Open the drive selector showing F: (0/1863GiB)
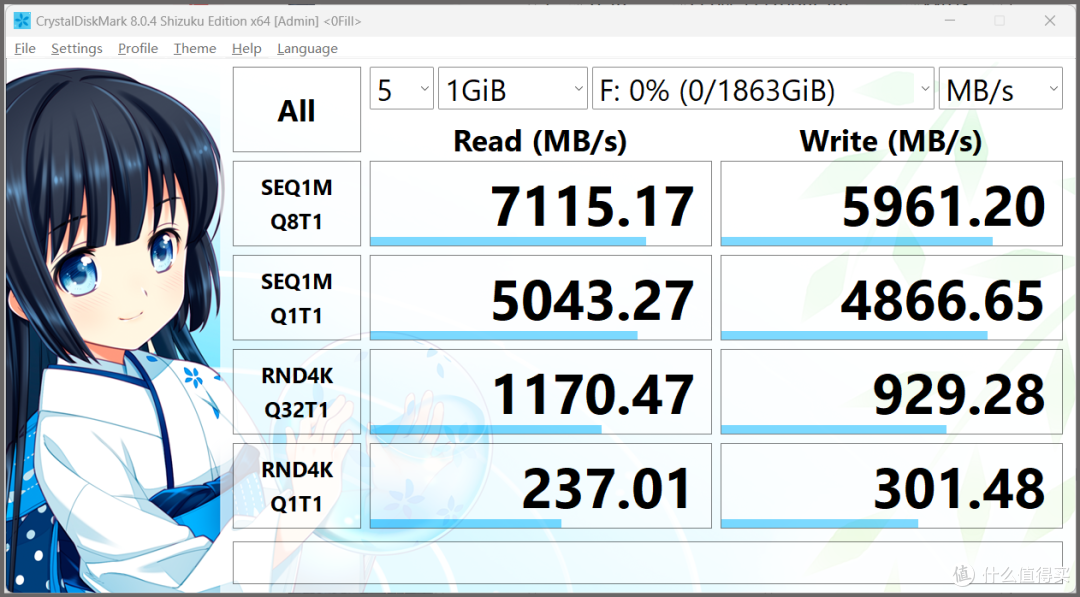Screen dimensions: 1080x597 [763, 88]
